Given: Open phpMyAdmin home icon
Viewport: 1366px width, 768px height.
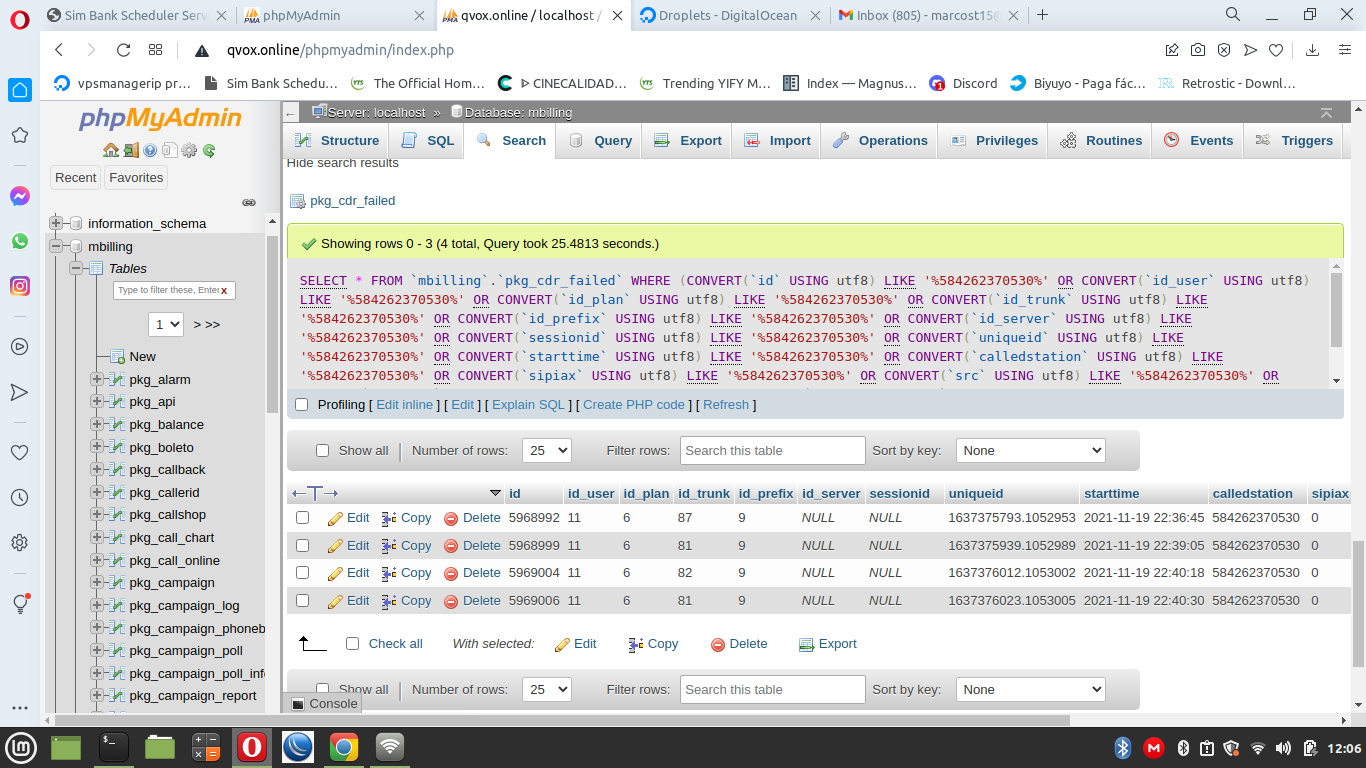Looking at the screenshot, I should pyautogui.click(x=111, y=150).
